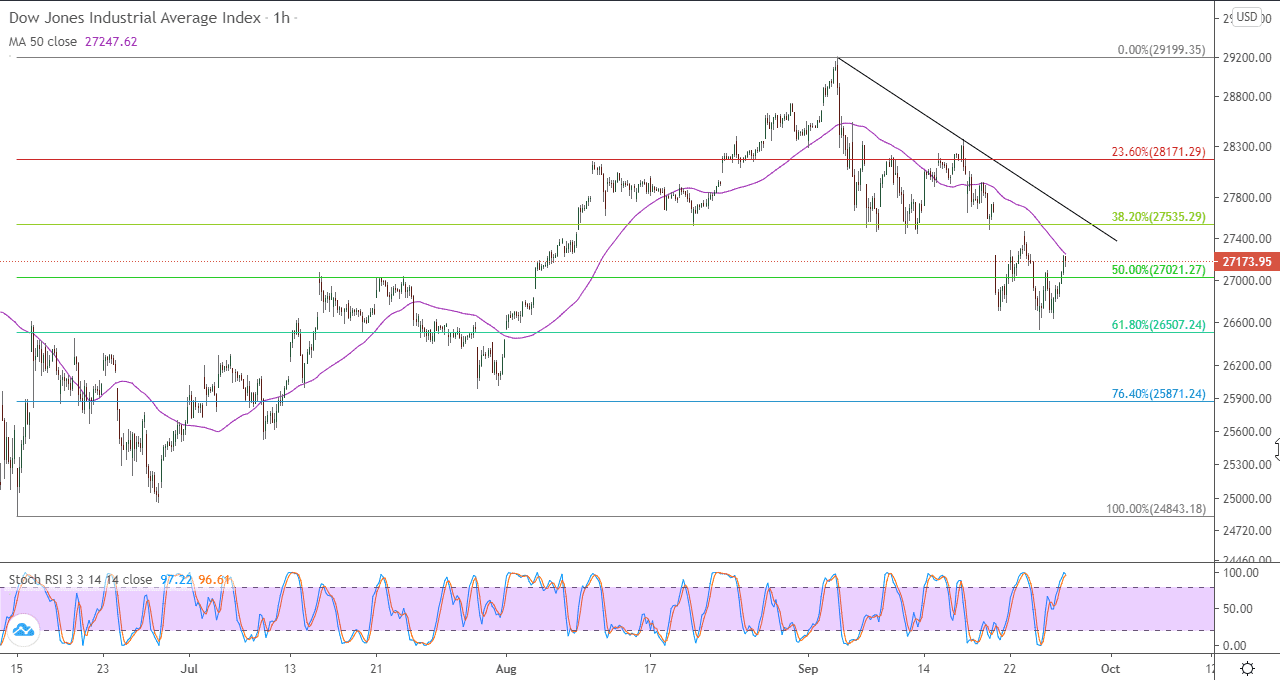Click 25000.00 on the price axis
This screenshot has width=1280, height=680.
1247,498
